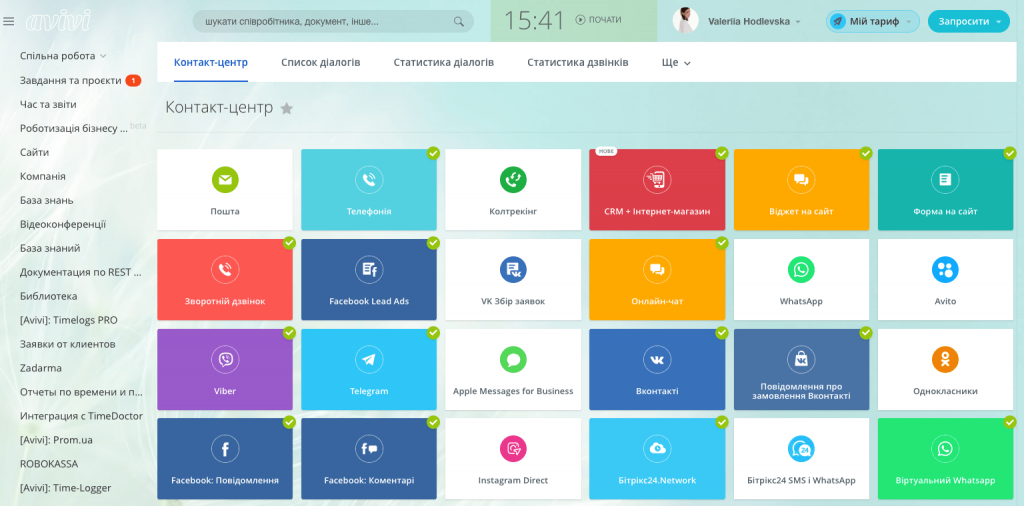
Task: Open Роботизація бізнесу sidebar item
Action: (x=74, y=129)
